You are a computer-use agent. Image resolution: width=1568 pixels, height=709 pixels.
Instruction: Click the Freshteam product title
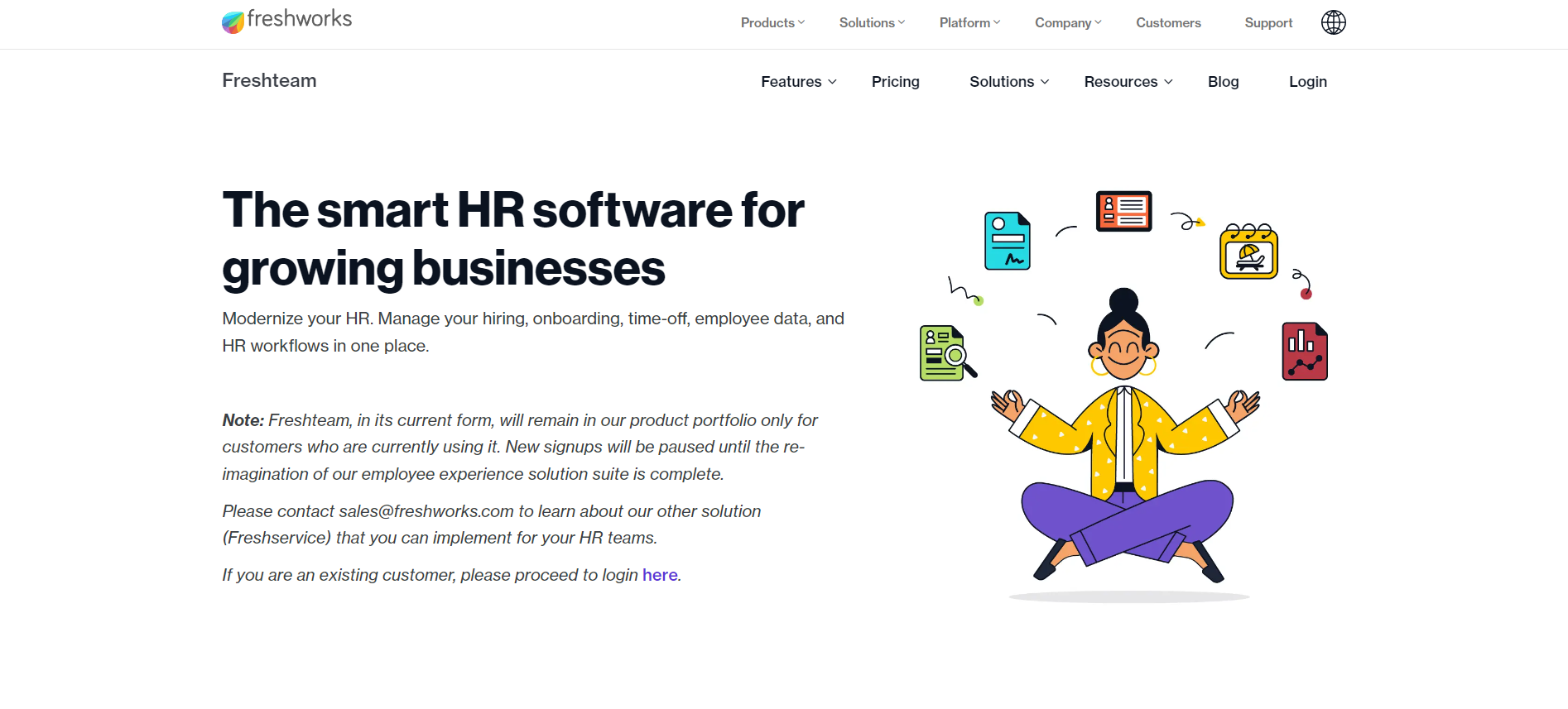tap(269, 80)
